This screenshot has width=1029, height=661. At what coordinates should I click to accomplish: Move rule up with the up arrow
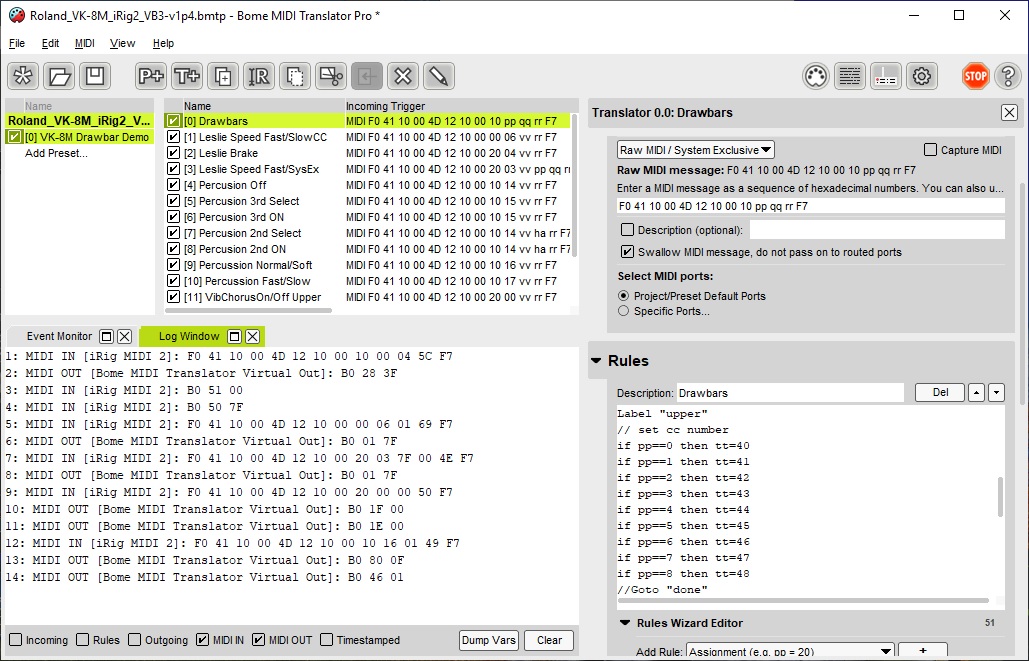(x=976, y=393)
